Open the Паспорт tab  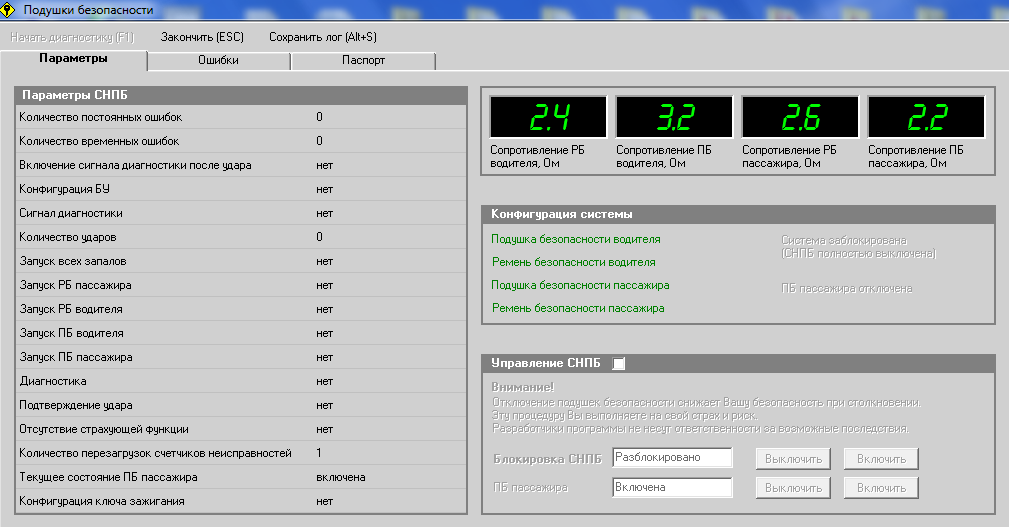pos(364,60)
